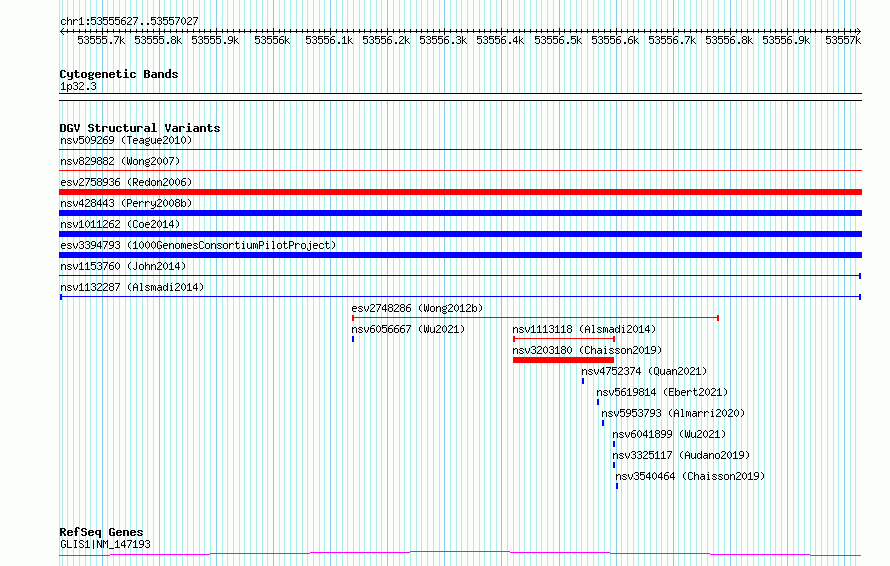
Task: Open variant nsv5953793 (Almarri2020) label
Action: pyautogui.click(x=673, y=413)
